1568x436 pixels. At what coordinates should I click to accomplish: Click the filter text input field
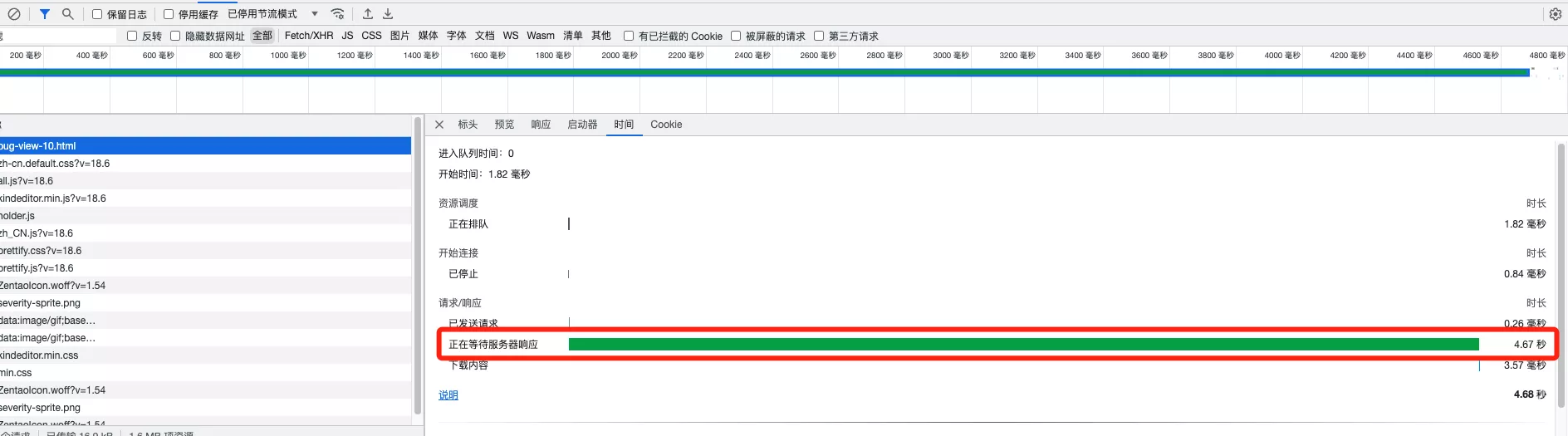coord(58,36)
